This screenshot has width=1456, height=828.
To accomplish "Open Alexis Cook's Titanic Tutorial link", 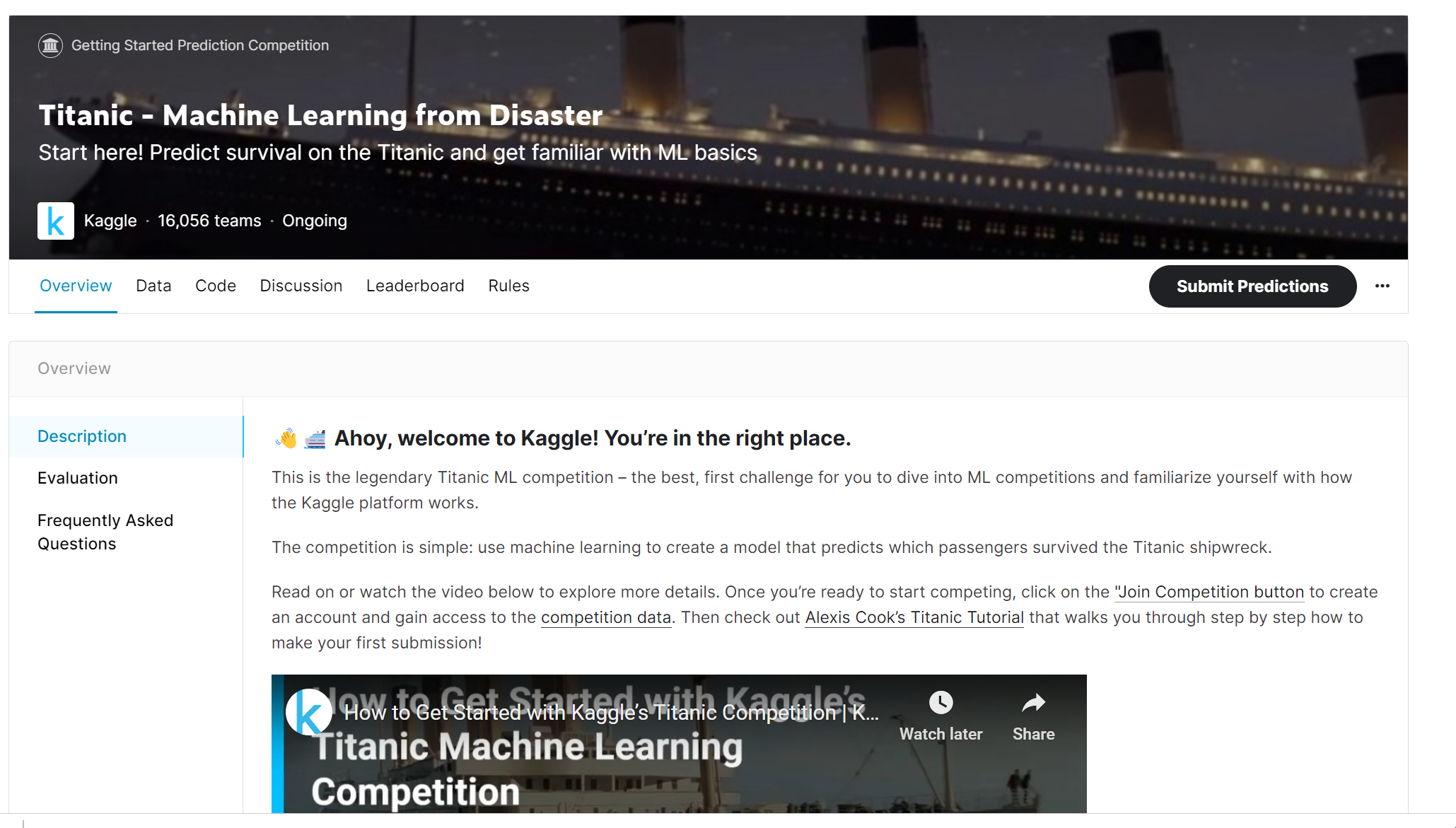I will click(x=914, y=618).
